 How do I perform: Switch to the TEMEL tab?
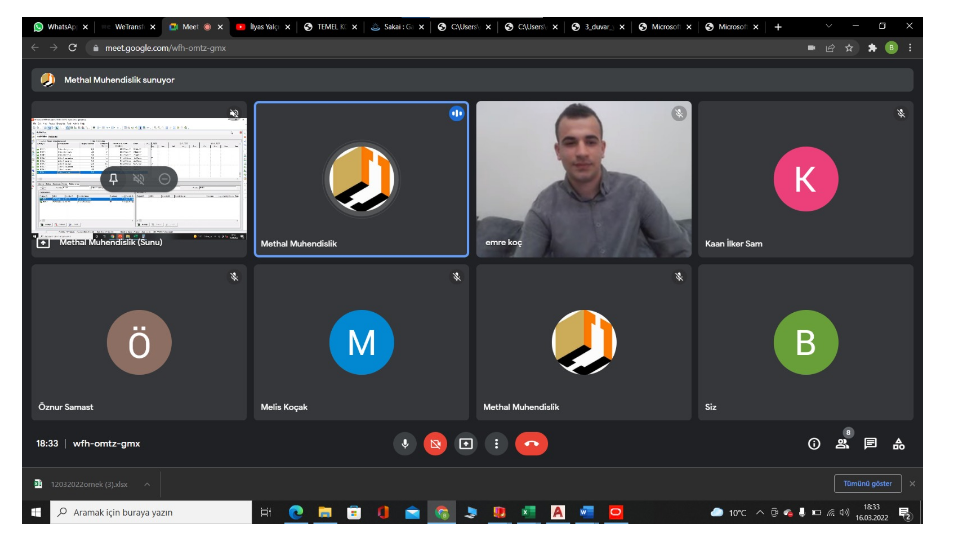click(331, 27)
